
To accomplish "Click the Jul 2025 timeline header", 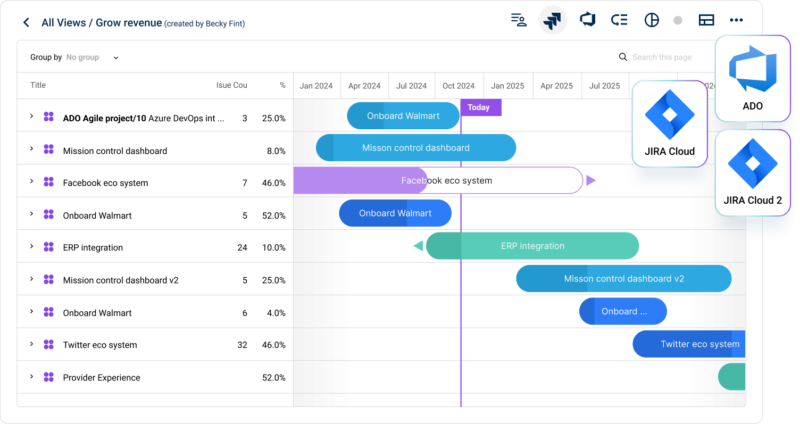I will pyautogui.click(x=605, y=86).
